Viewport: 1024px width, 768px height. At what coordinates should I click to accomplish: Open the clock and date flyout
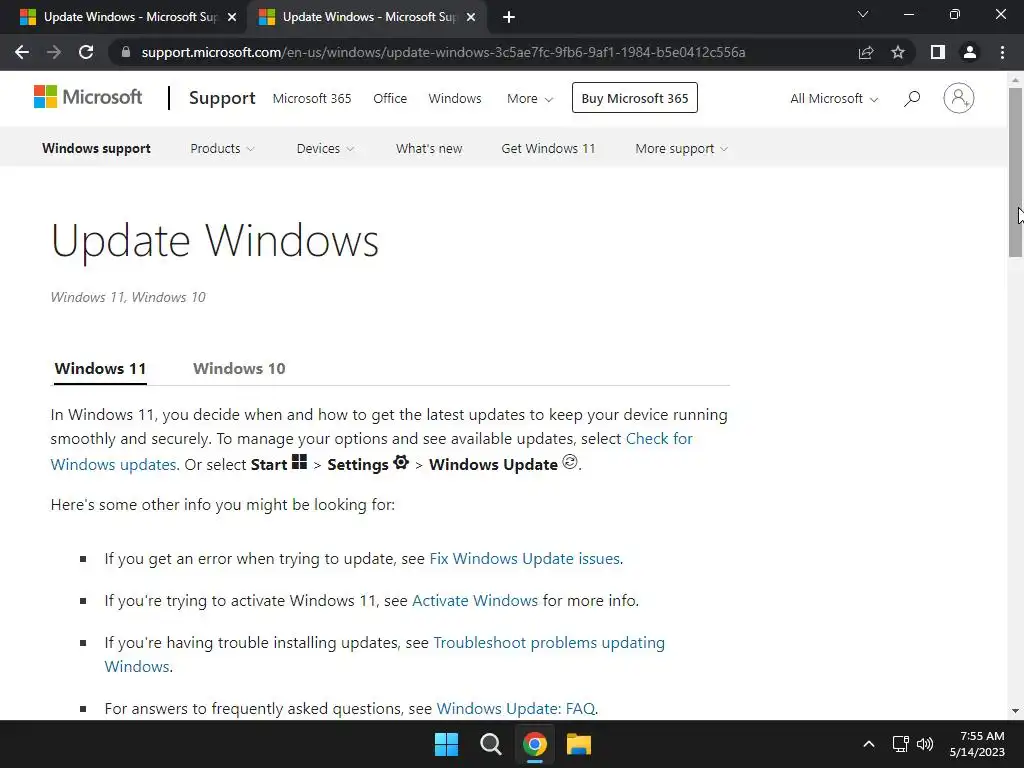click(977, 744)
